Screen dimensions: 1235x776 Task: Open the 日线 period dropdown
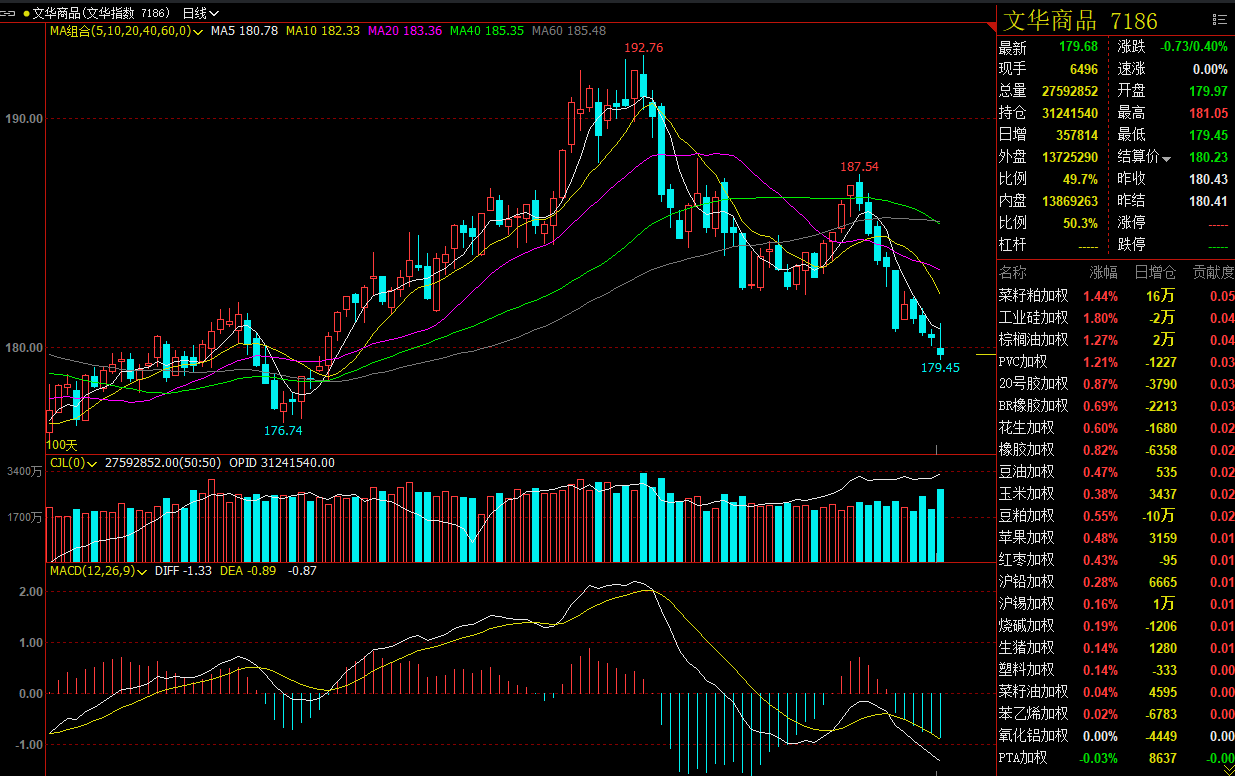click(x=201, y=13)
